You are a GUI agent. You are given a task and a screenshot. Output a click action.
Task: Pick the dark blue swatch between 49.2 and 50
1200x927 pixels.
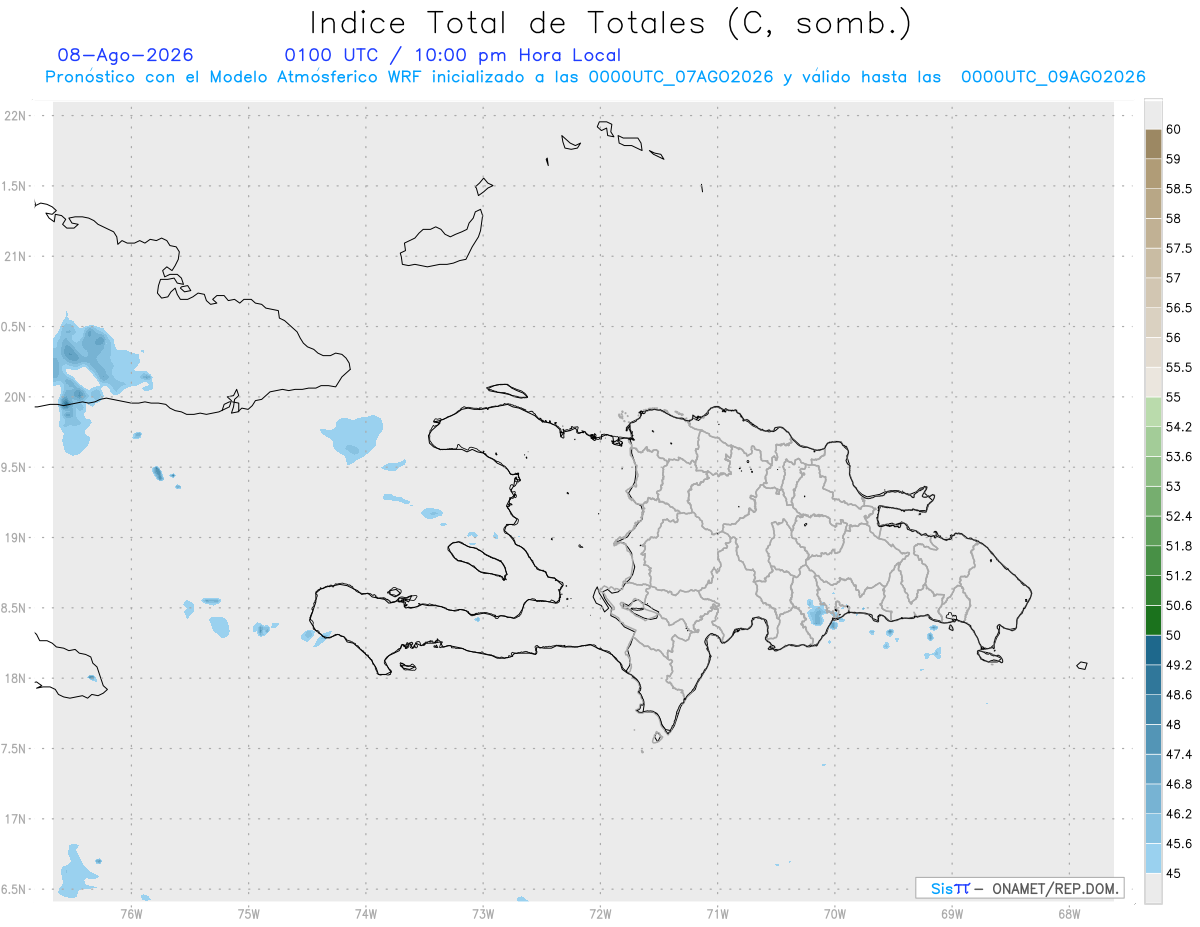(1153, 650)
